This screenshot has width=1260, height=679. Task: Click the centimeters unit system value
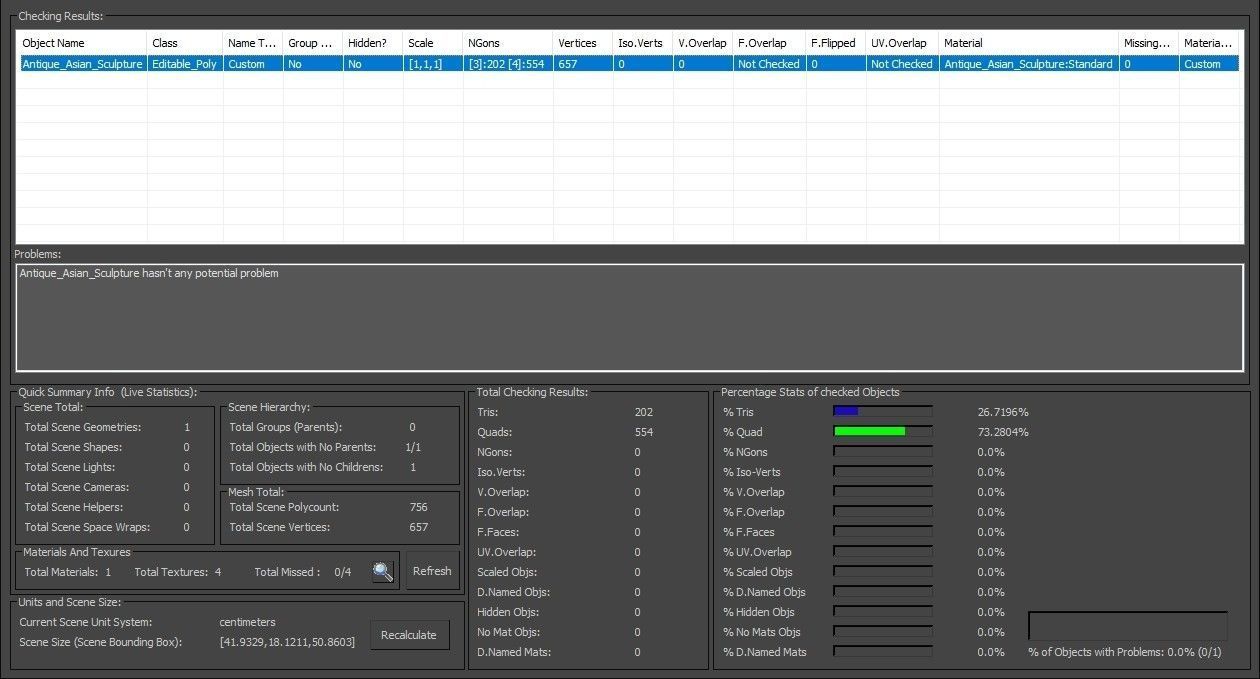point(247,622)
